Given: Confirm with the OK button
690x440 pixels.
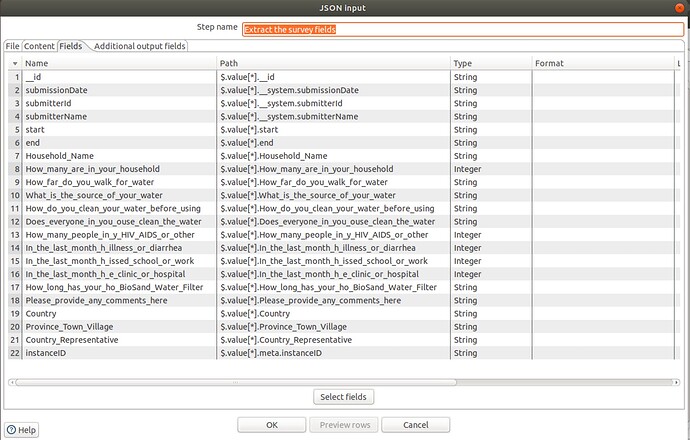Looking at the screenshot, I should [272, 425].
